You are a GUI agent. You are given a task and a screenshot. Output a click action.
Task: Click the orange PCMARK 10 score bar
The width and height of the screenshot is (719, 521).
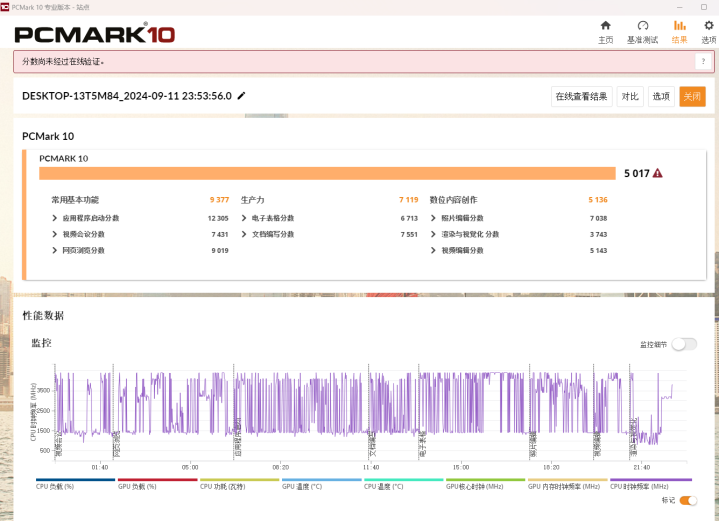[327, 173]
